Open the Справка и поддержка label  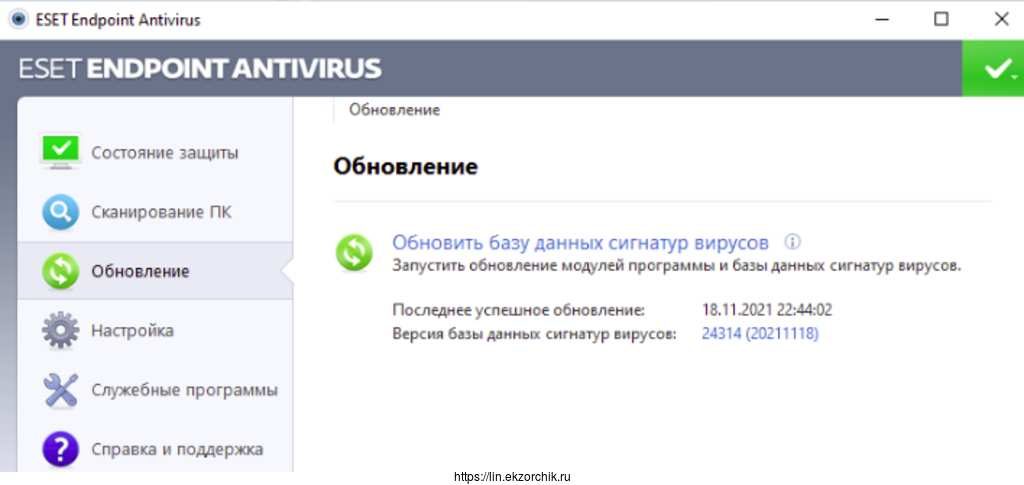coord(177,449)
